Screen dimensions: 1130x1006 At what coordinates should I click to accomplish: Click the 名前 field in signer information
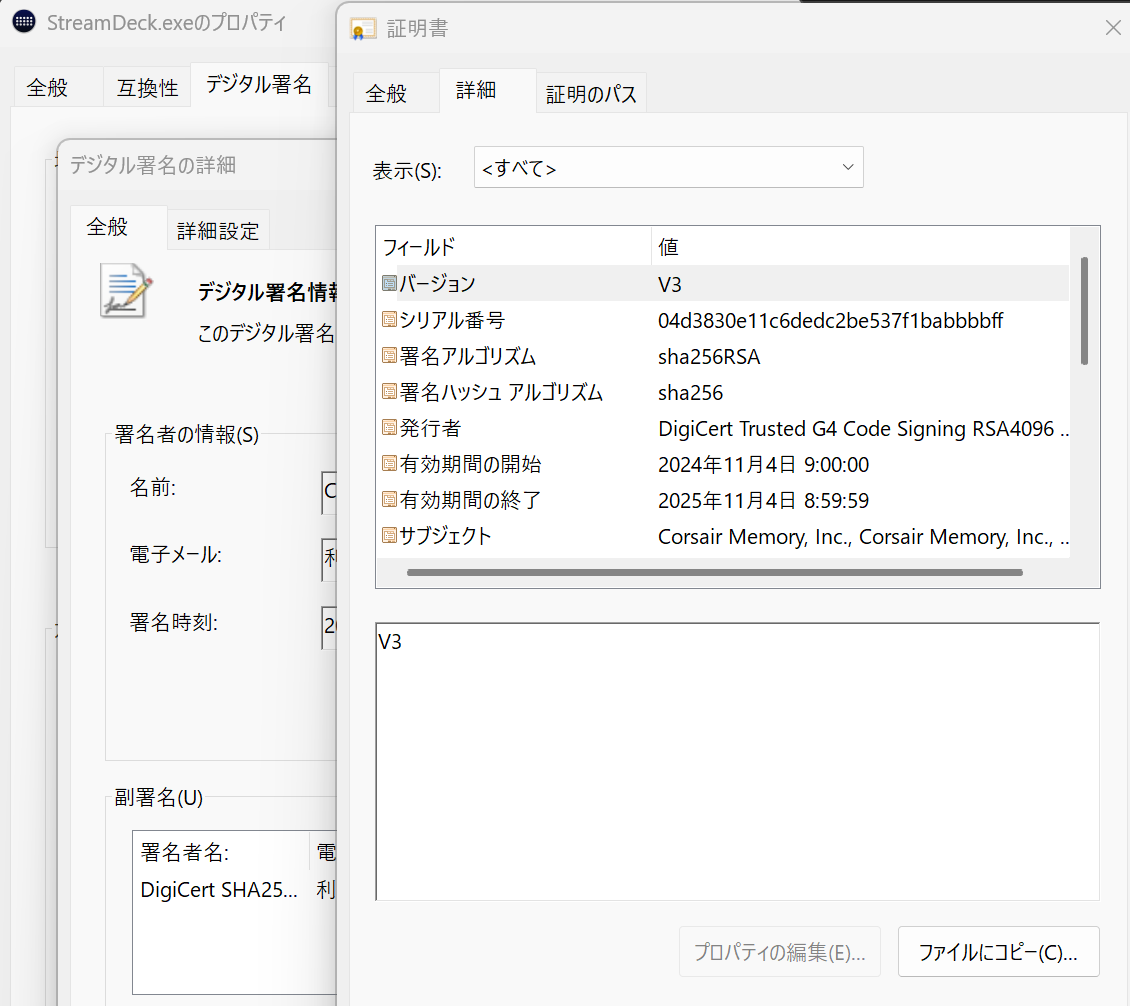(329, 492)
